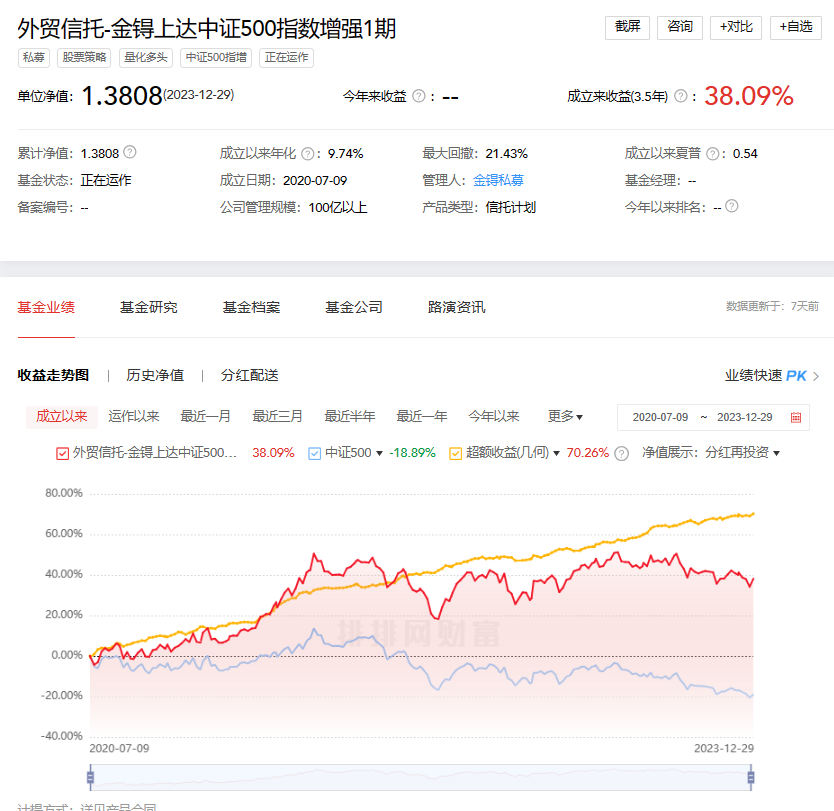Click the start date 2020-07-09 field
This screenshot has height=811, width=834.
pyautogui.click(x=660, y=417)
